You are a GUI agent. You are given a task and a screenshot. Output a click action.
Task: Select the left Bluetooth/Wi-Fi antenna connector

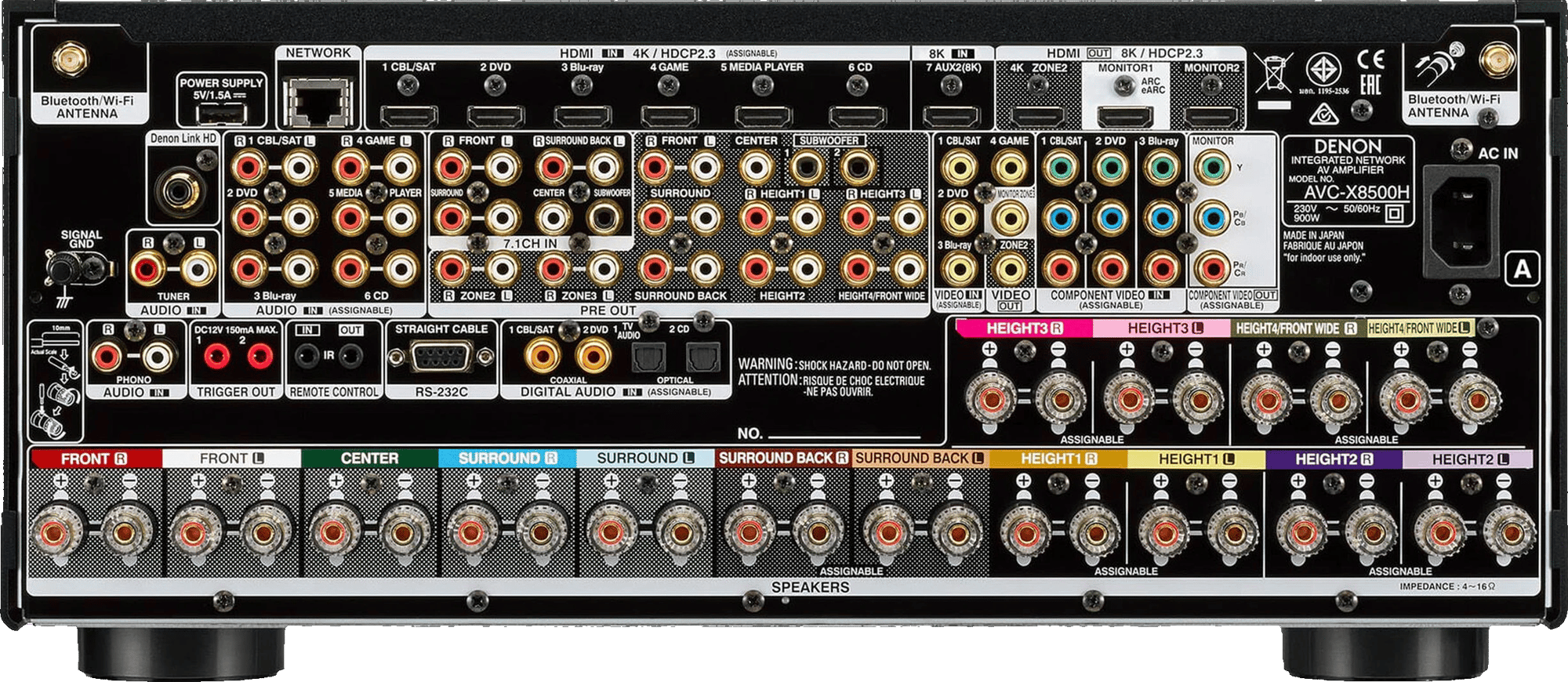(x=70, y=60)
